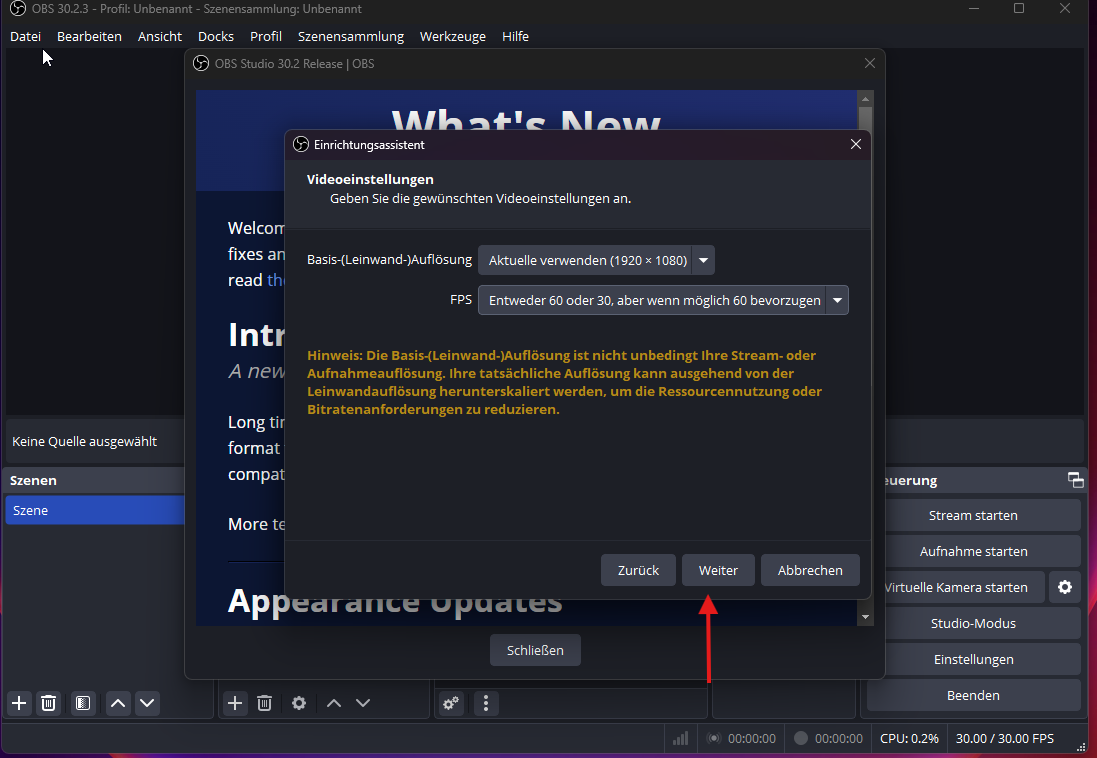The image size is (1097, 758).
Task: Quit OBS with the Beenden button
Action: tap(973, 696)
